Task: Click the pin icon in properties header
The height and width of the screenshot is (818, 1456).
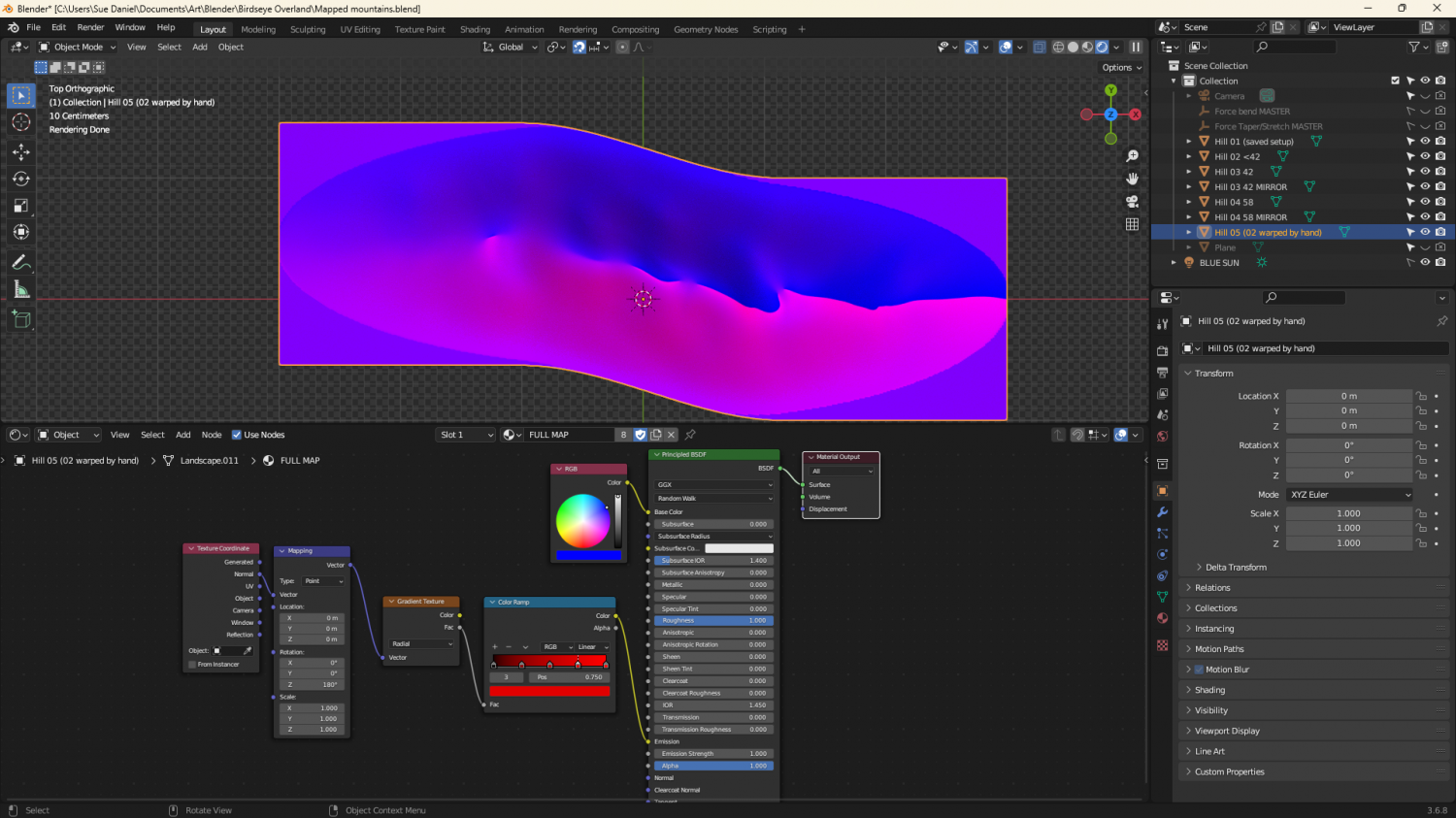Action: [x=1441, y=321]
